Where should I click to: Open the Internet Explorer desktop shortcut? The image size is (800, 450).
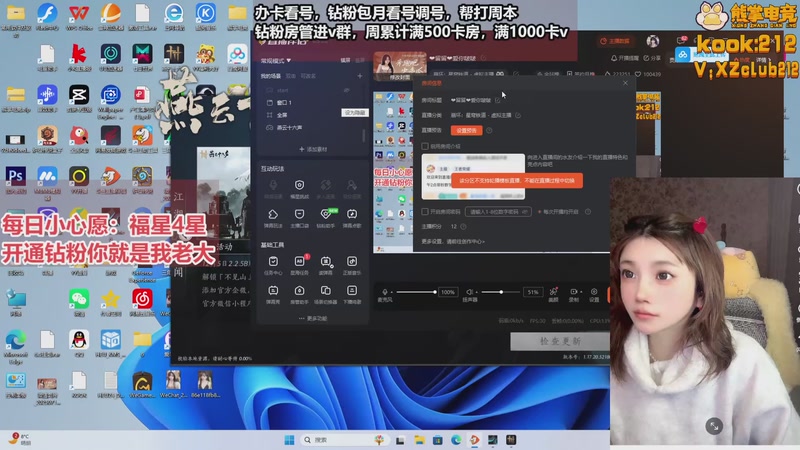pyautogui.click(x=174, y=13)
